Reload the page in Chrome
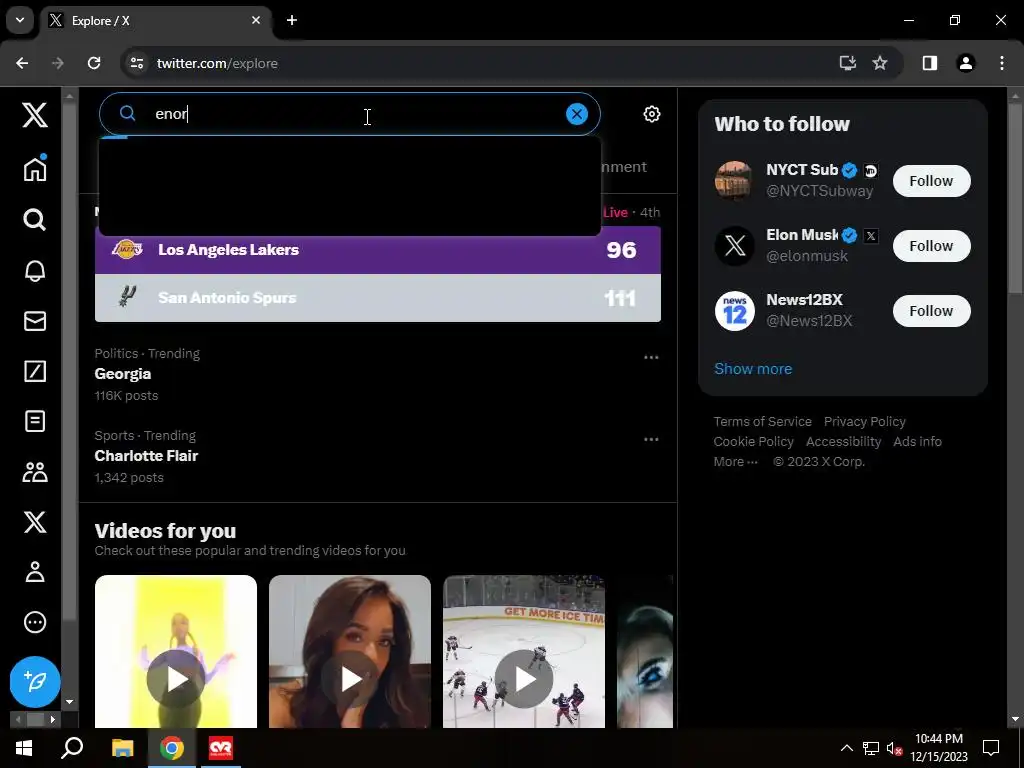The height and width of the screenshot is (768, 1024). click(94, 63)
